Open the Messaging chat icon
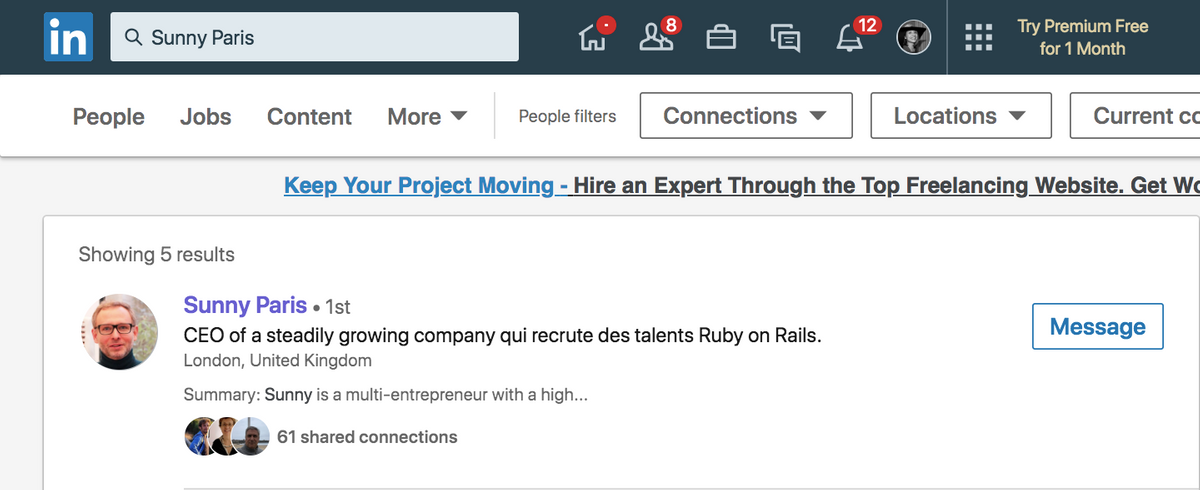The width and height of the screenshot is (1200, 490). [x=785, y=38]
